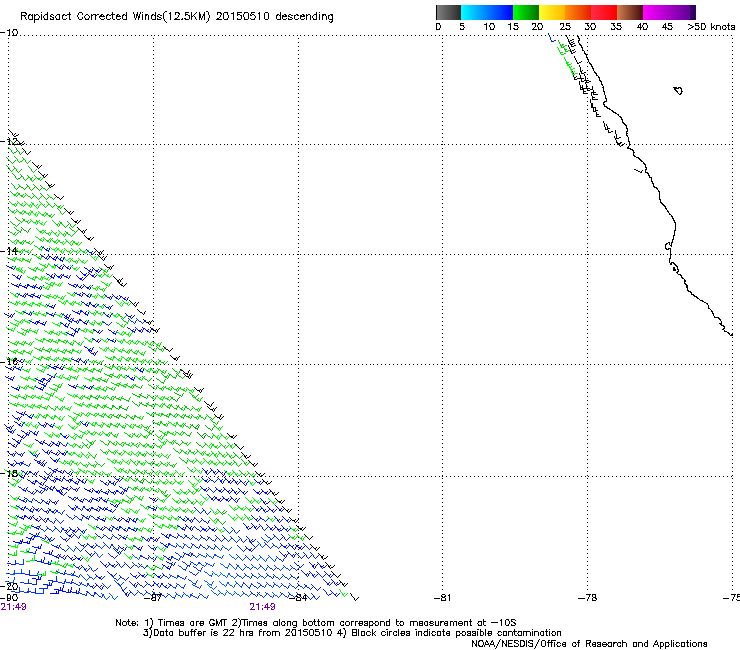Click the blue 10-15 knots legend segment
The width and height of the screenshot is (740, 650).
coord(500,12)
